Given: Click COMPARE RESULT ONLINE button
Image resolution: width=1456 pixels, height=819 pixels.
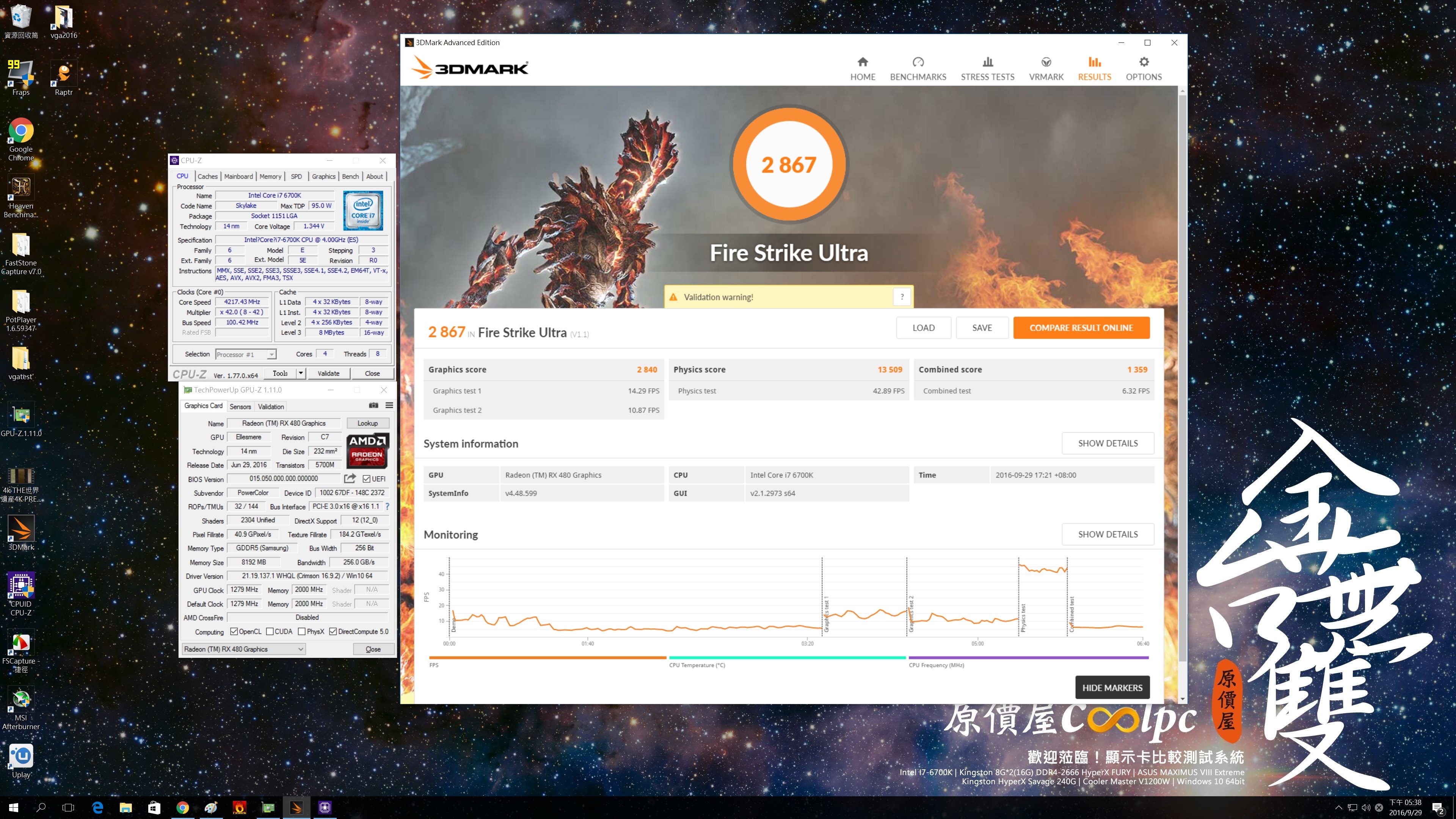Looking at the screenshot, I should [x=1081, y=328].
